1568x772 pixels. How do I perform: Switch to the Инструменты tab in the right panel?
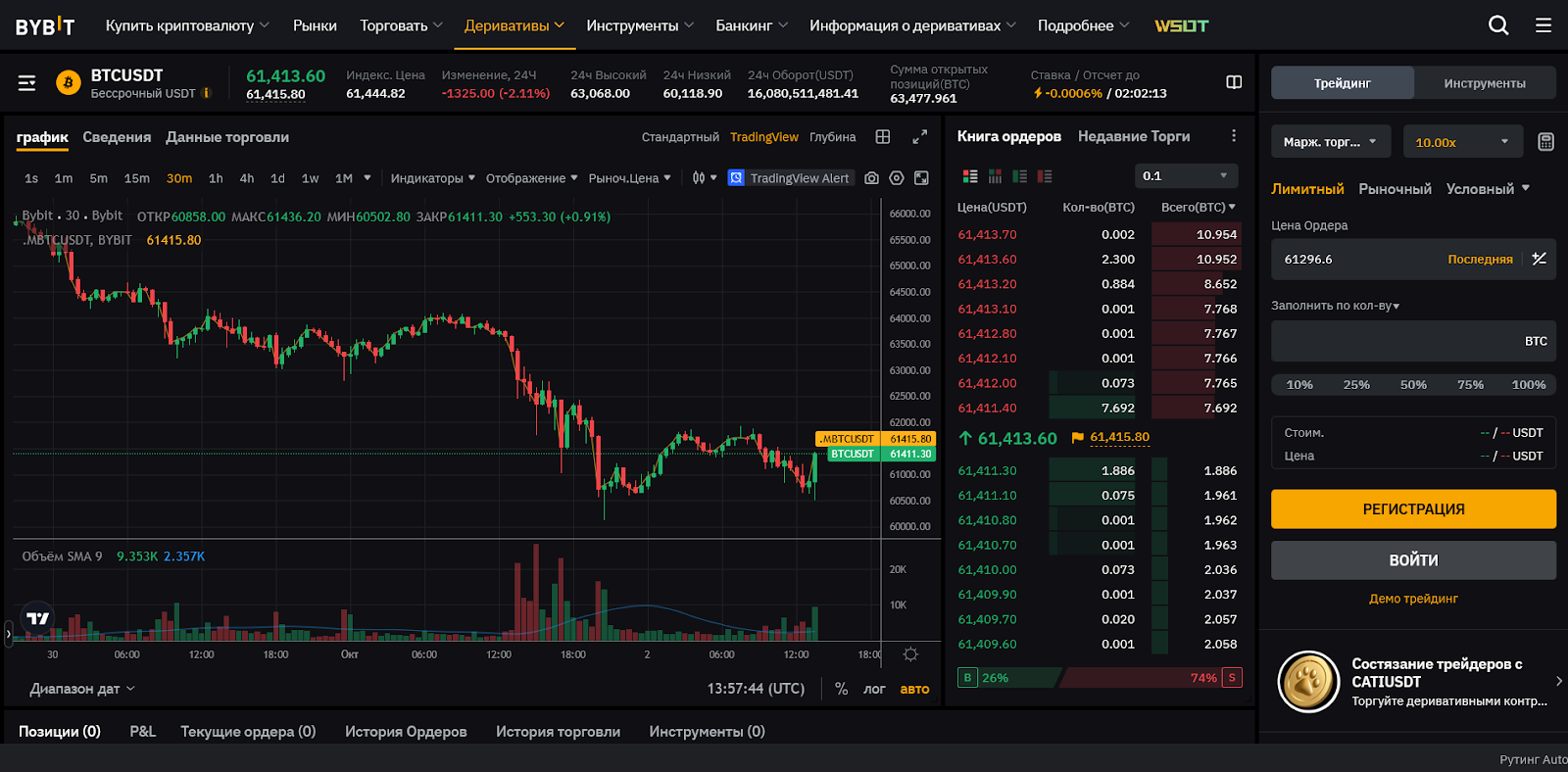(x=1485, y=83)
